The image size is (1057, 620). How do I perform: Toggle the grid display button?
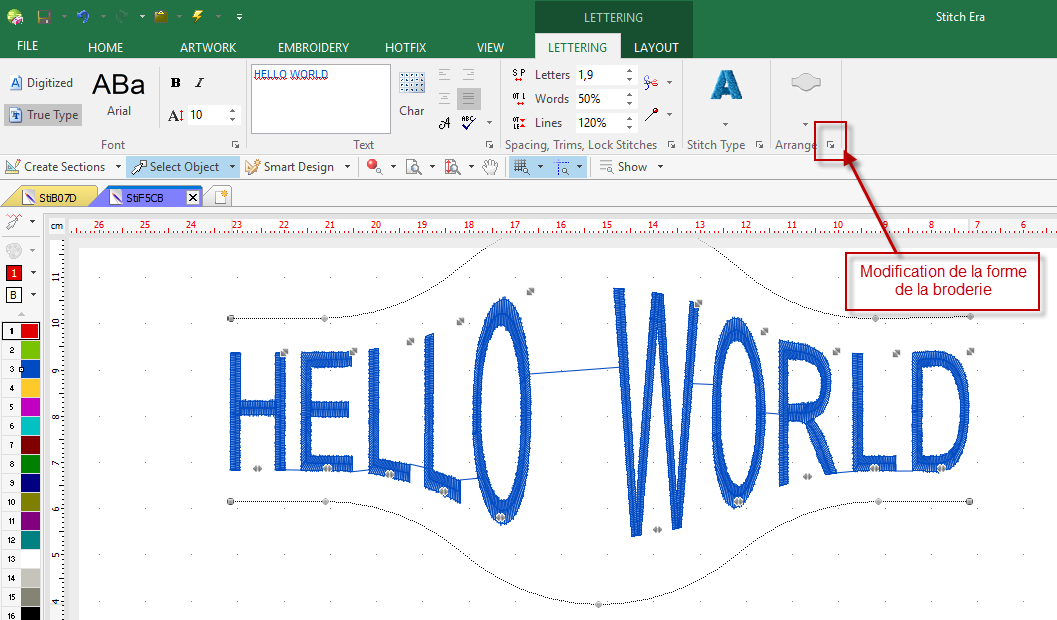coord(521,166)
